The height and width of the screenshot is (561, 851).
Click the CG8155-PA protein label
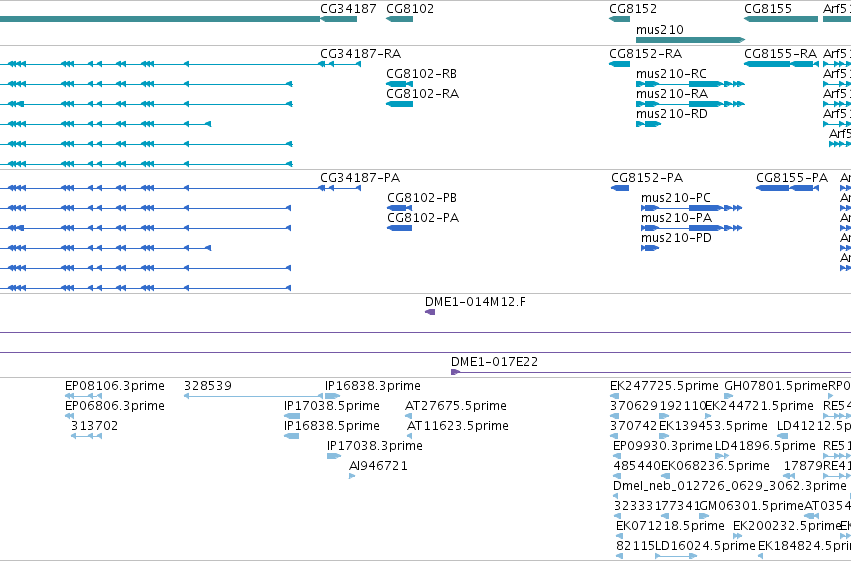coord(792,178)
